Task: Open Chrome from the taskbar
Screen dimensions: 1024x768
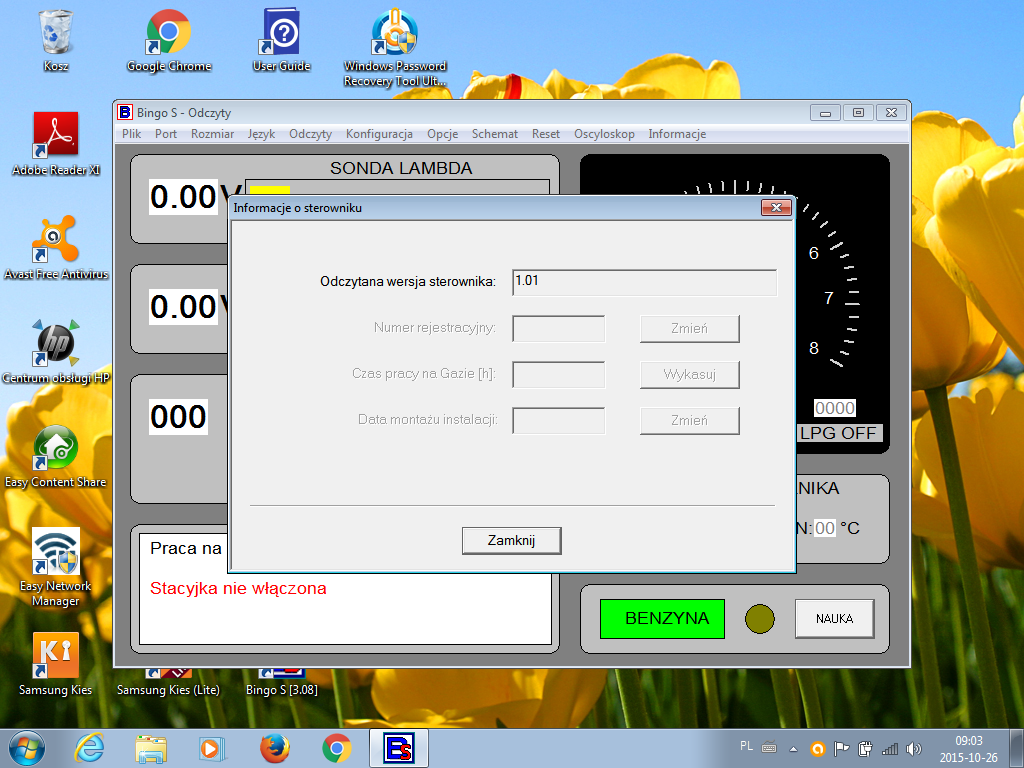Action: click(x=337, y=748)
